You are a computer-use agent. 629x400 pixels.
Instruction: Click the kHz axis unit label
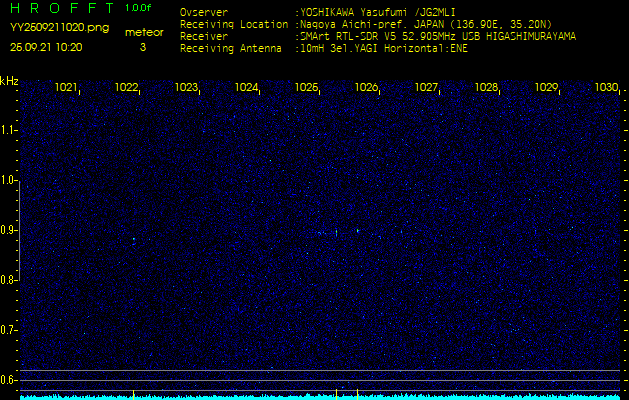[x=9, y=81]
